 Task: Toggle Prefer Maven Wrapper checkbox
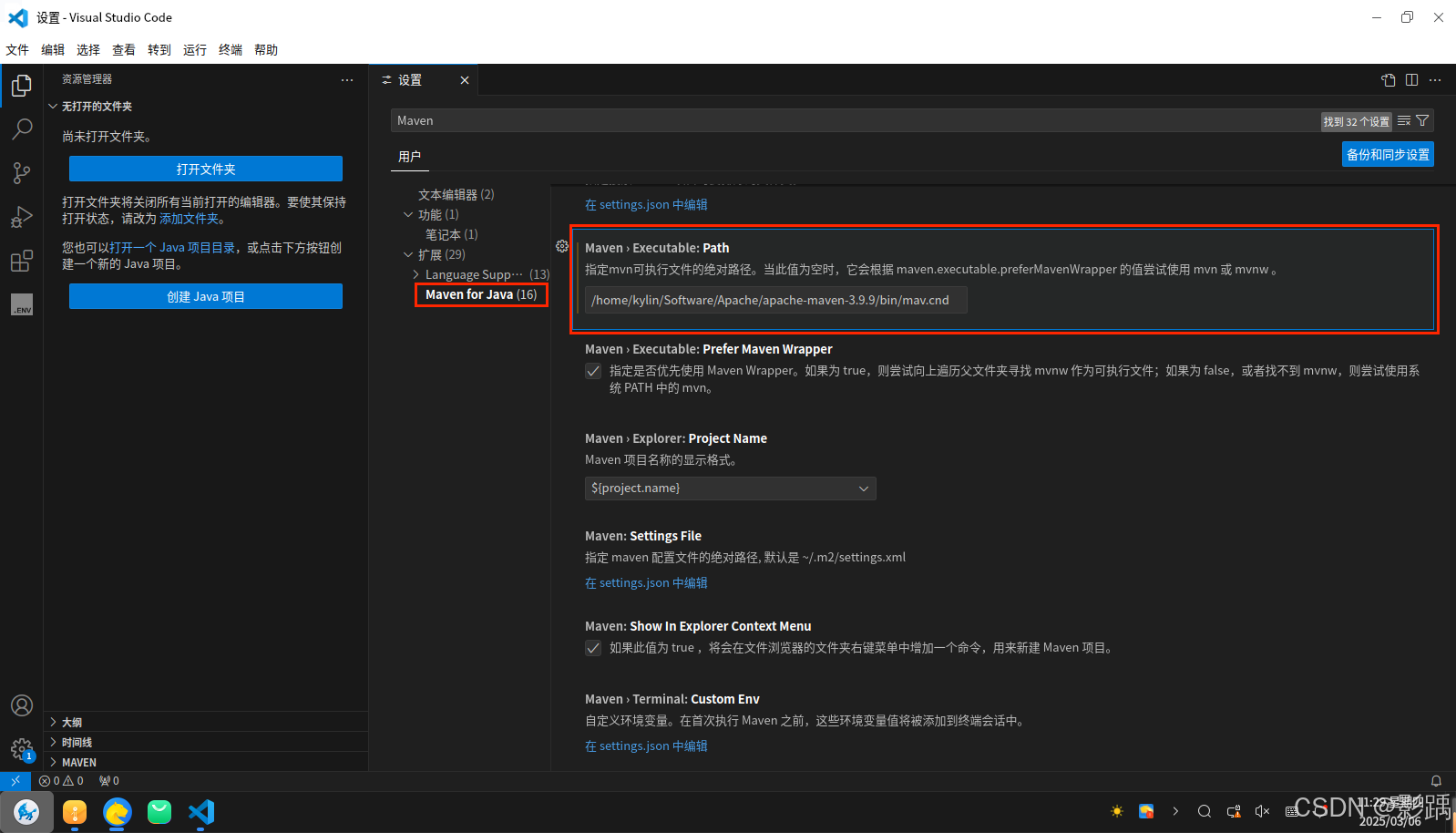tap(593, 371)
